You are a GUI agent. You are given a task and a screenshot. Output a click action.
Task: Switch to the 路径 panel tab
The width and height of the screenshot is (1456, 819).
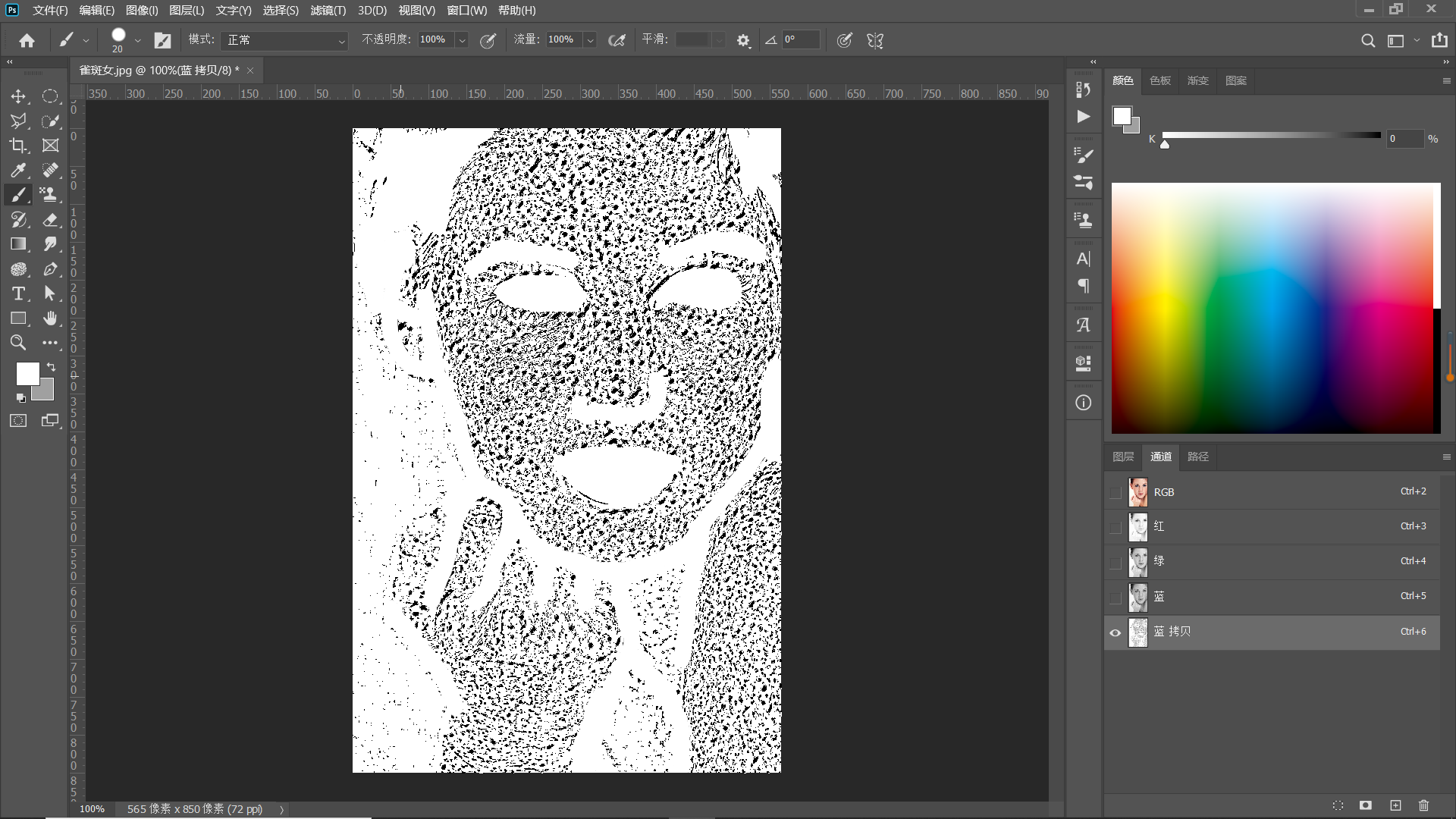click(x=1198, y=457)
